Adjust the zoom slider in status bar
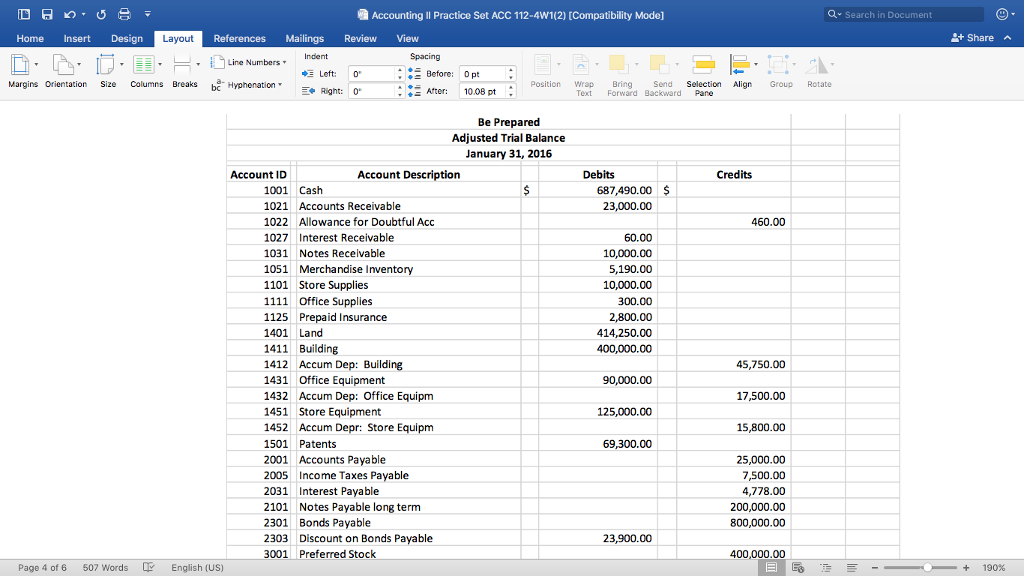This screenshot has height=576, width=1024. [x=928, y=567]
